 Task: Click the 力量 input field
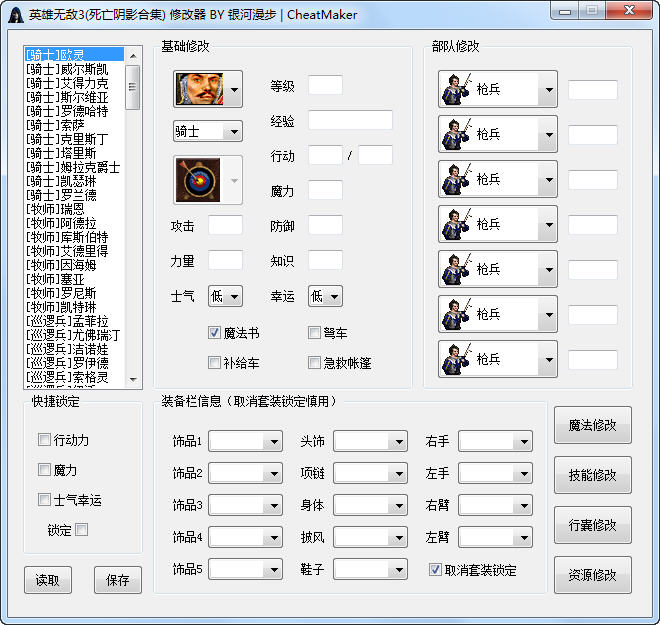pos(225,260)
